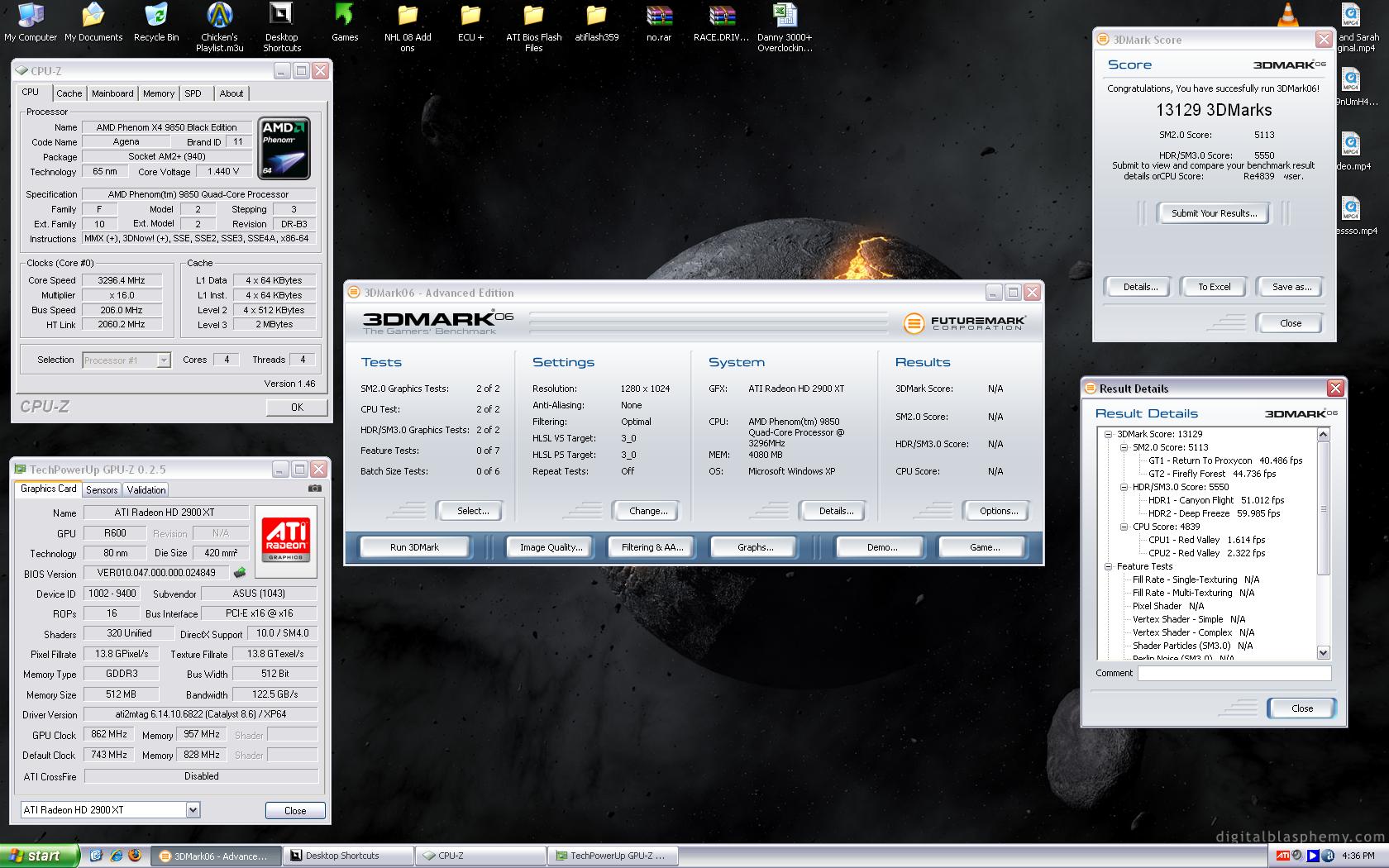This screenshot has height=868, width=1389.
Task: Click Run 3DMark button
Action: [414, 547]
